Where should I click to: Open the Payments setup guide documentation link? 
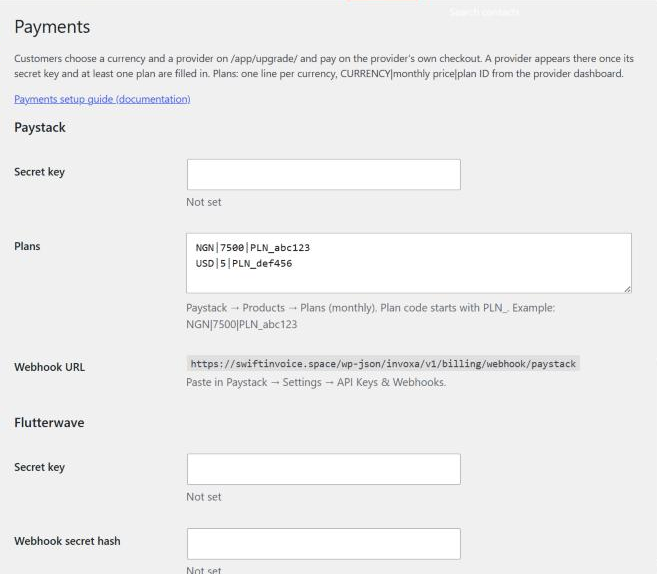point(102,99)
